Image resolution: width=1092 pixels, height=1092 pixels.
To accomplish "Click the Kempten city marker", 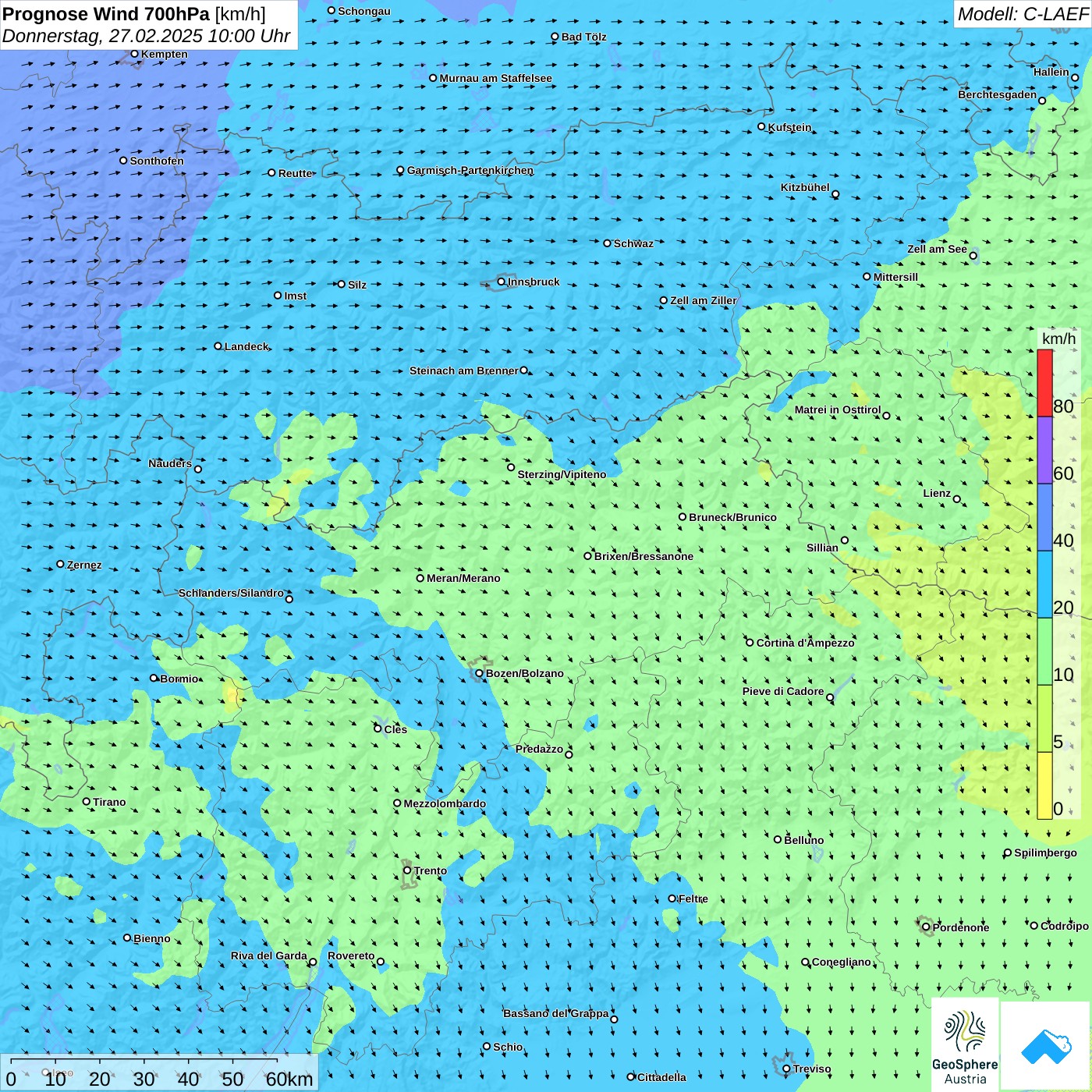I will 134,54.
